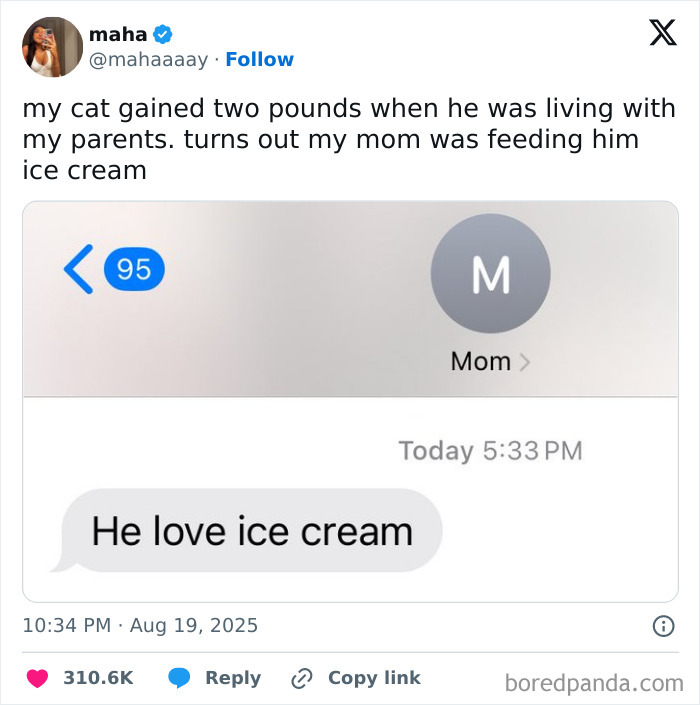Follow the @mahaaaay account

click(260, 60)
